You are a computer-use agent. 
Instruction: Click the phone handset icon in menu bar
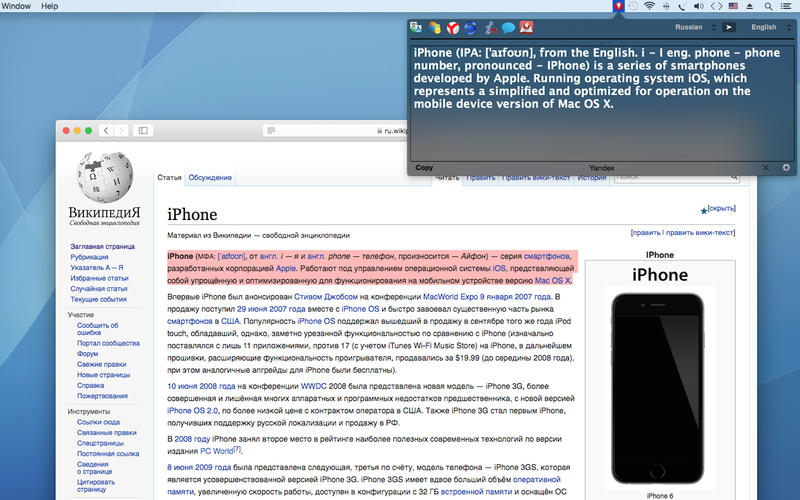[682, 6]
